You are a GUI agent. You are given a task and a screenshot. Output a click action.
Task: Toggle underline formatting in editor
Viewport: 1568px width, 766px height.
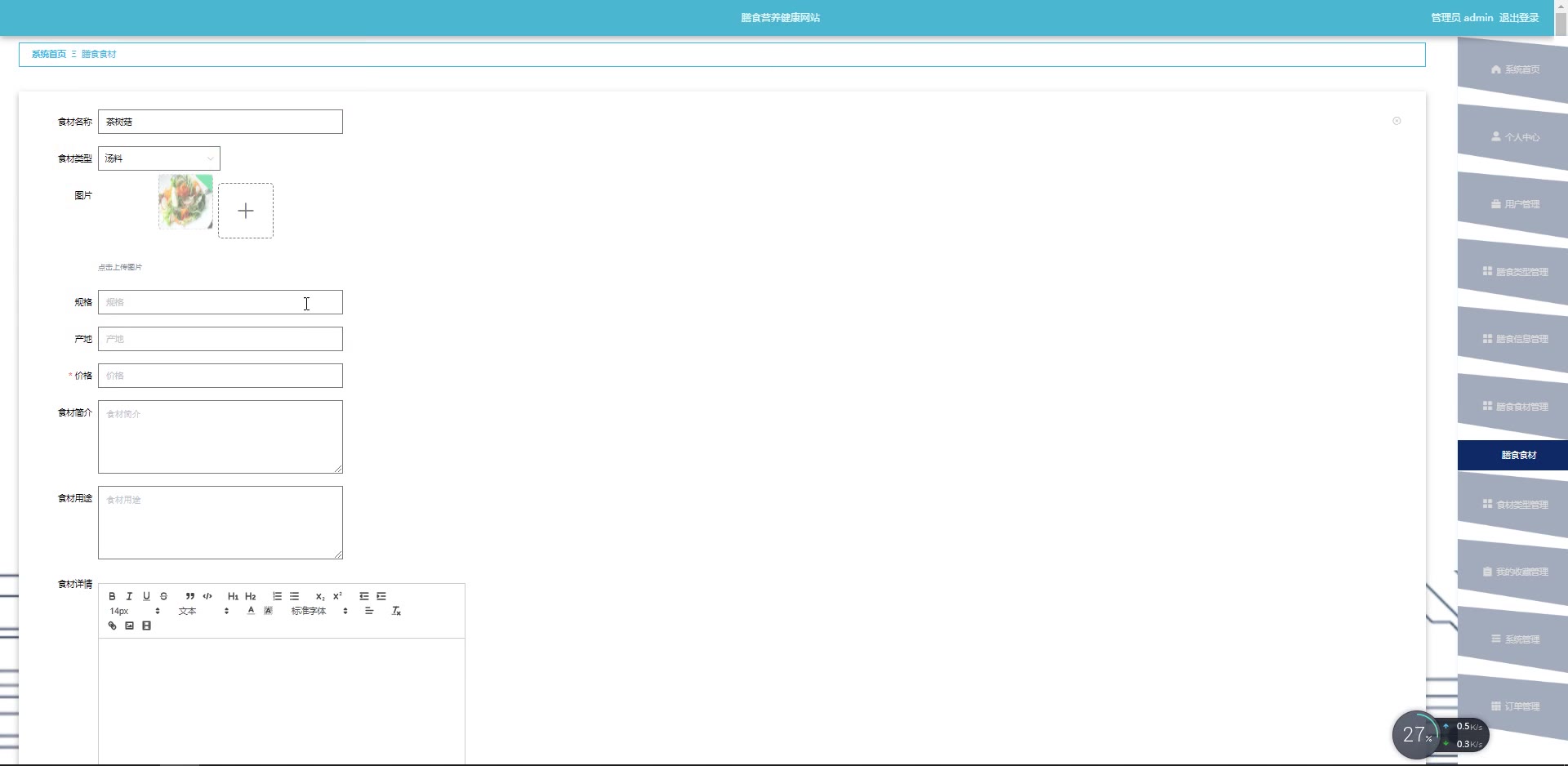point(146,596)
